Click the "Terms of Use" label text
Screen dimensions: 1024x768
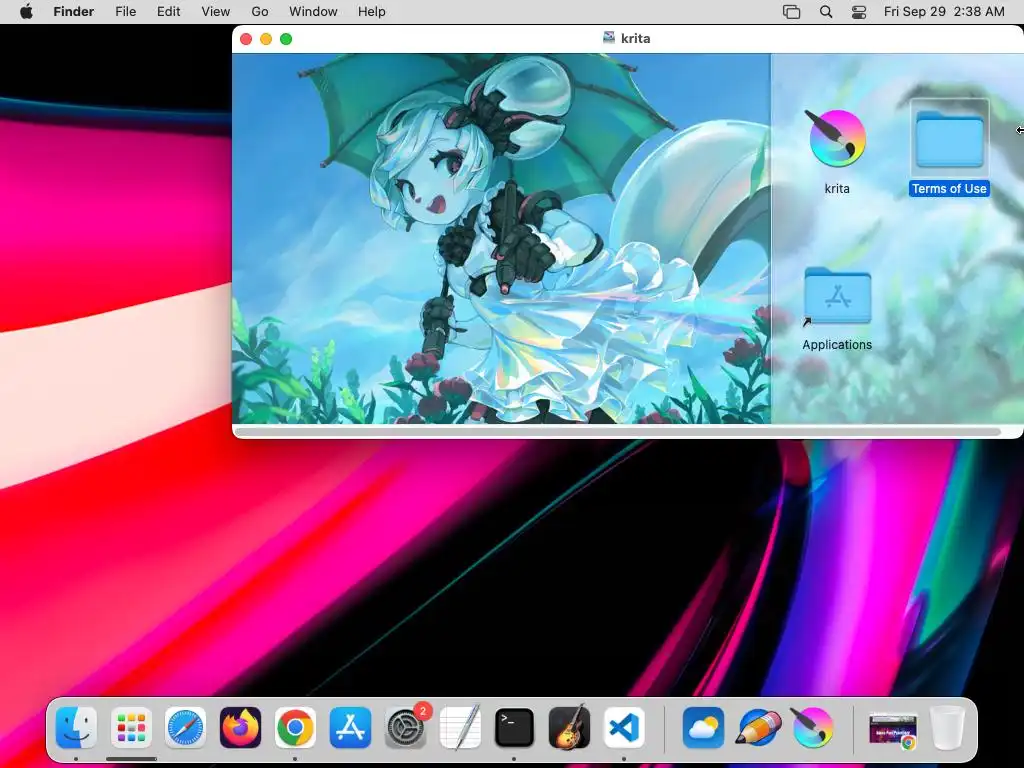tap(949, 189)
